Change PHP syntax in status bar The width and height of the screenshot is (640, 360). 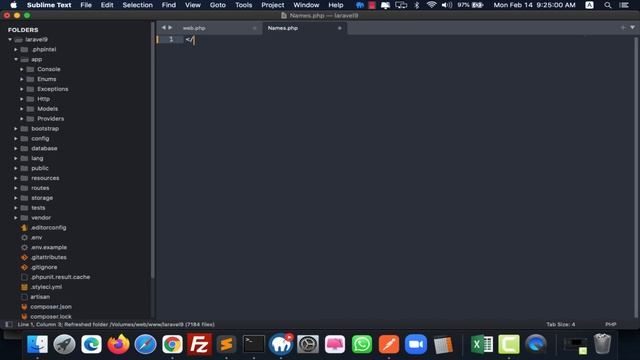(611, 324)
